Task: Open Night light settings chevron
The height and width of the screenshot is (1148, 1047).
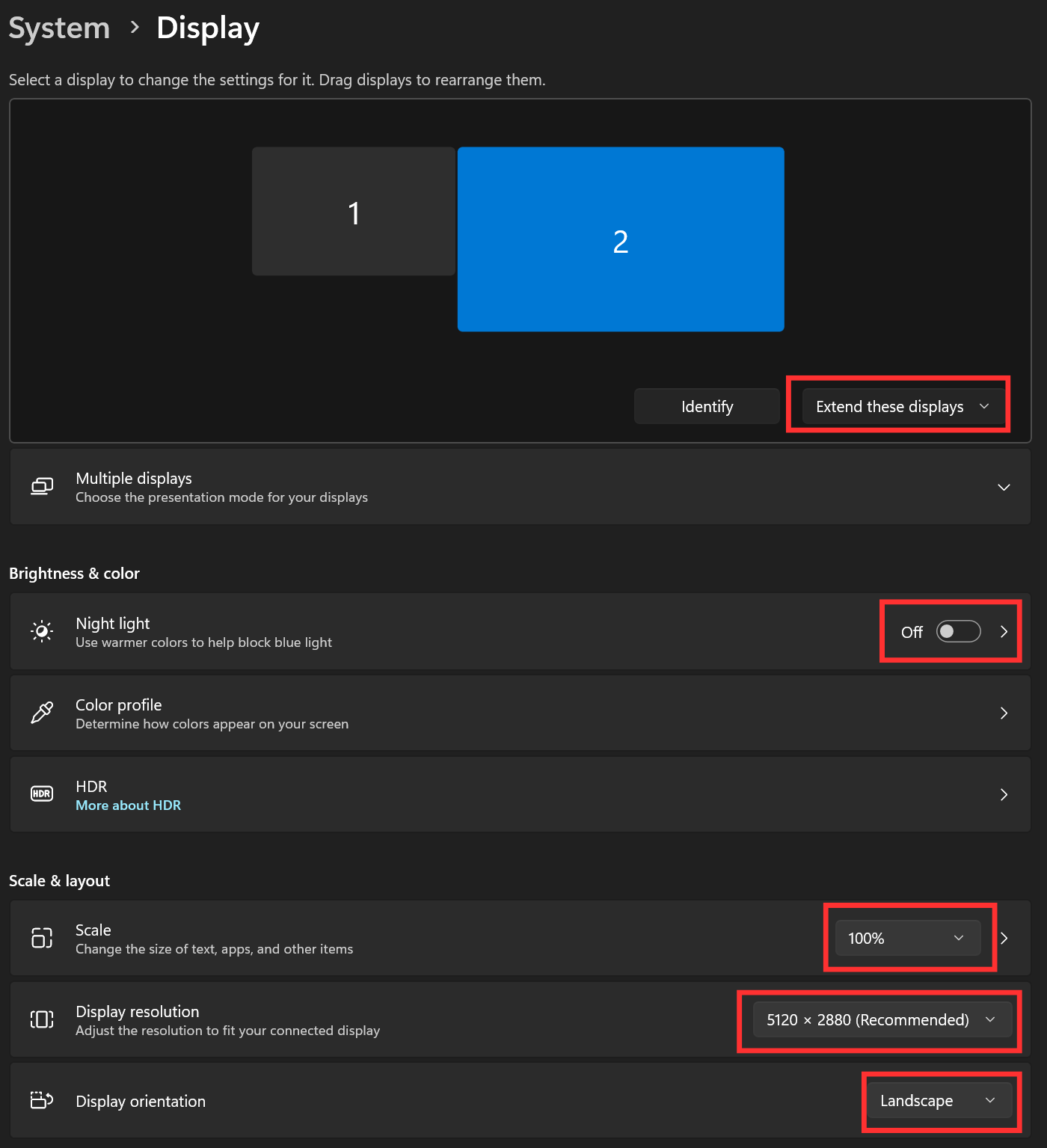Action: click(1004, 631)
